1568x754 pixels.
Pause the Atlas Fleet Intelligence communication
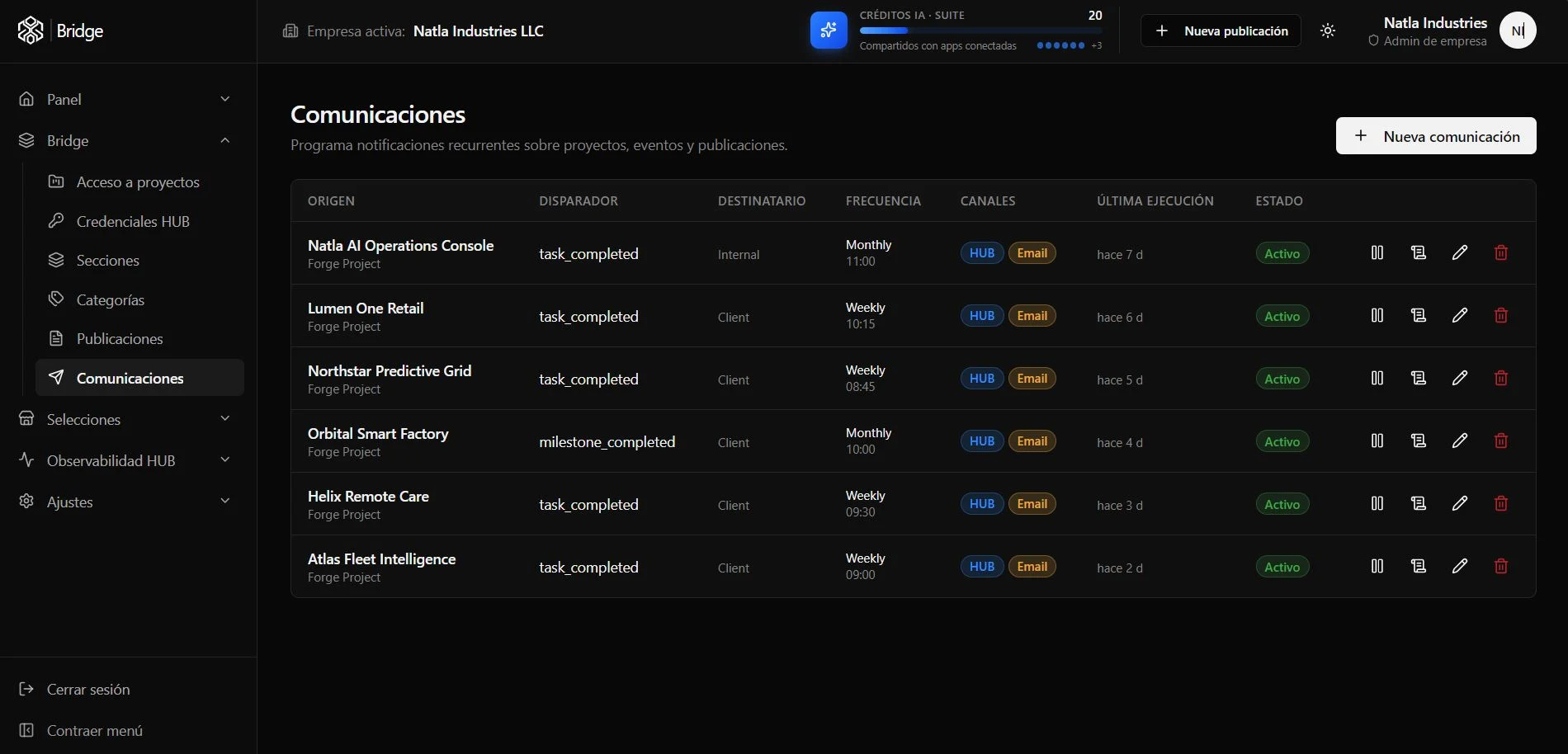[1377, 566]
